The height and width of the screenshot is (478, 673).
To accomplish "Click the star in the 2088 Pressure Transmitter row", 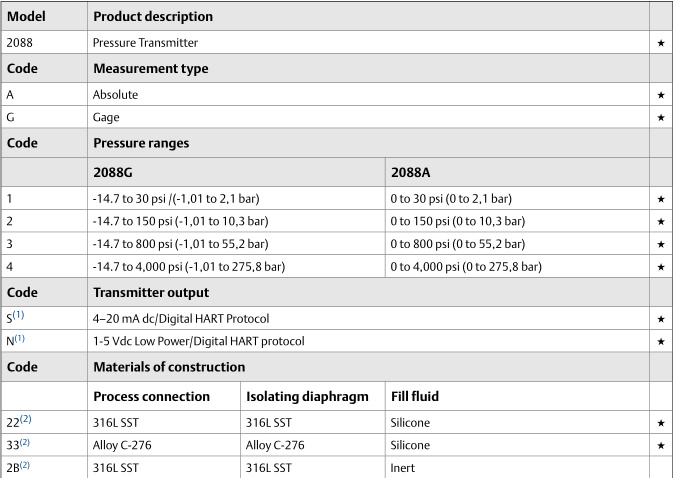I will click(x=660, y=44).
